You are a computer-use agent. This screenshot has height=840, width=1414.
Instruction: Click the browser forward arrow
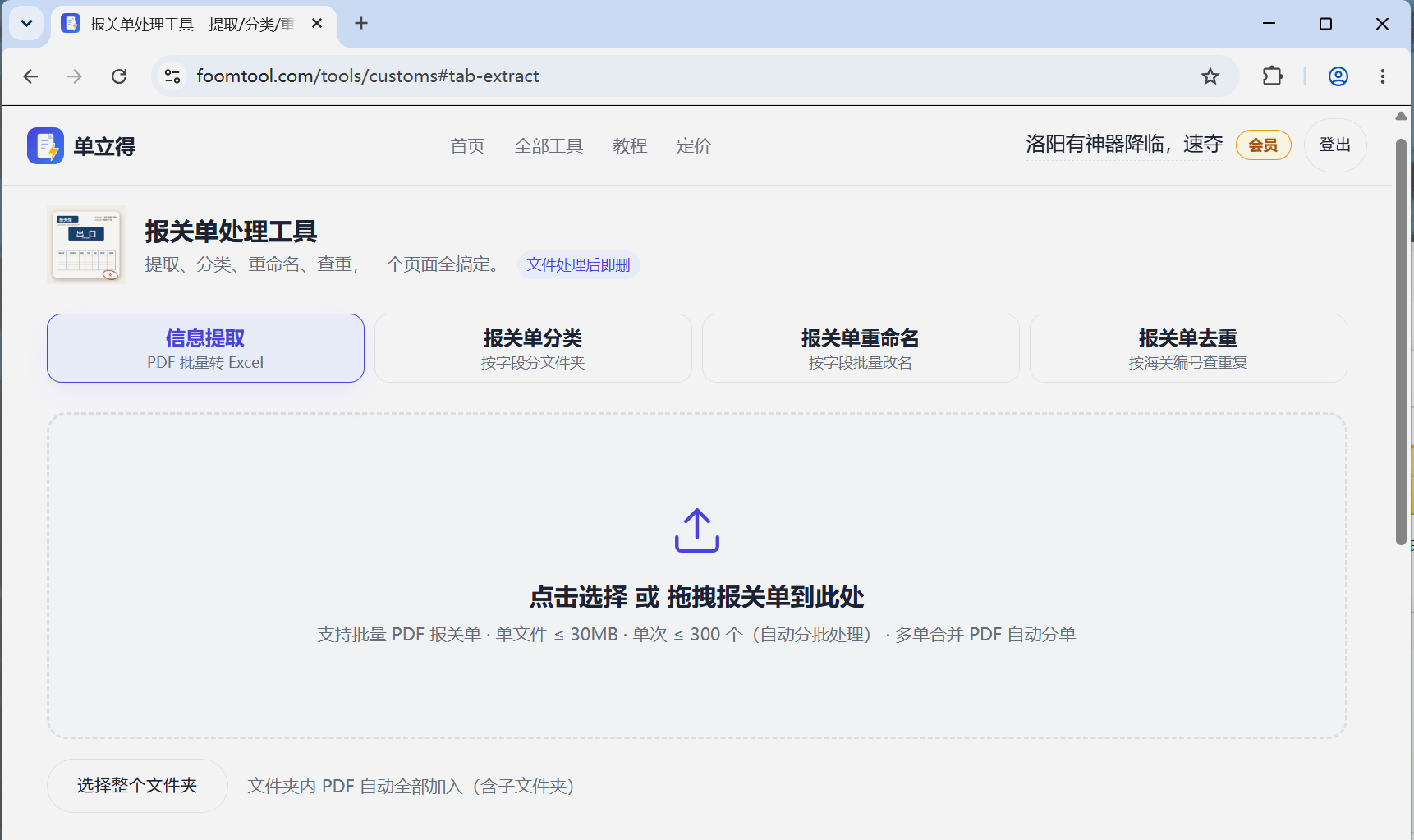pos(75,76)
